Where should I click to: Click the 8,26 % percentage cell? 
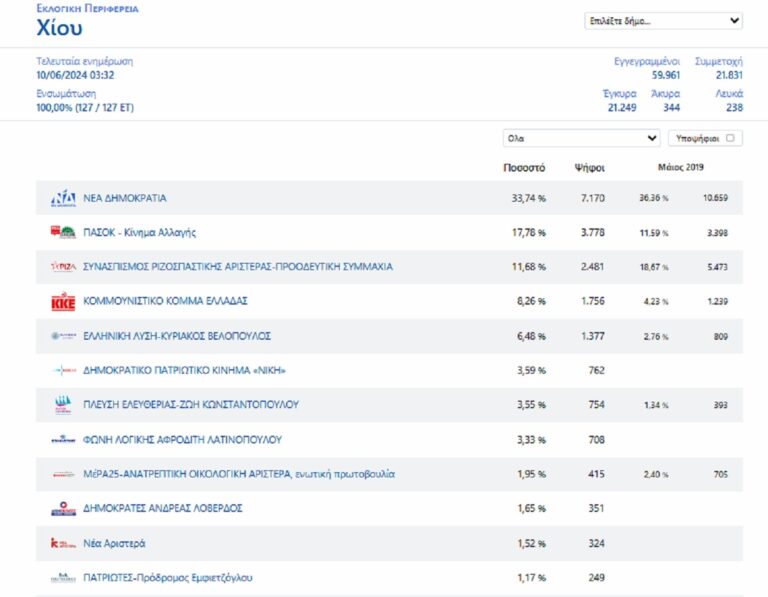pos(531,301)
